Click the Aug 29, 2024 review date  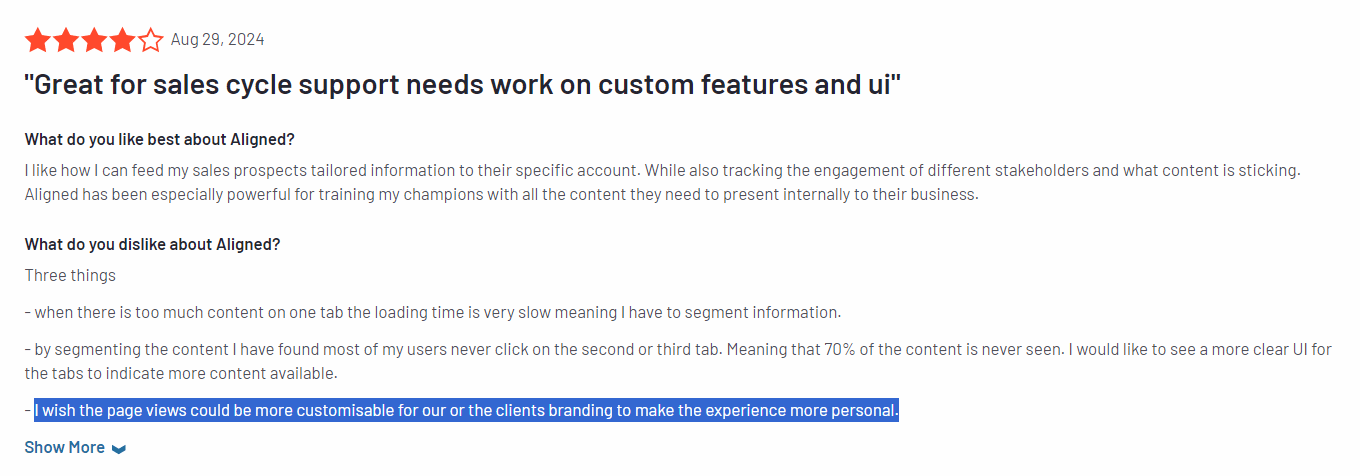point(217,40)
